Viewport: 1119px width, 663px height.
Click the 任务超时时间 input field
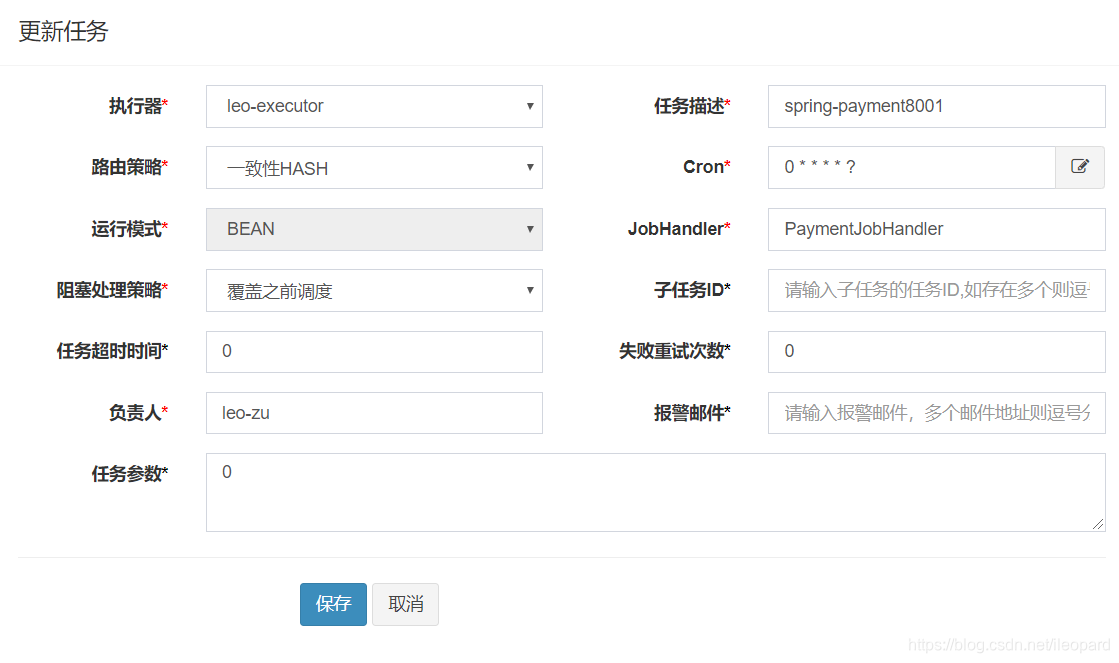click(374, 352)
